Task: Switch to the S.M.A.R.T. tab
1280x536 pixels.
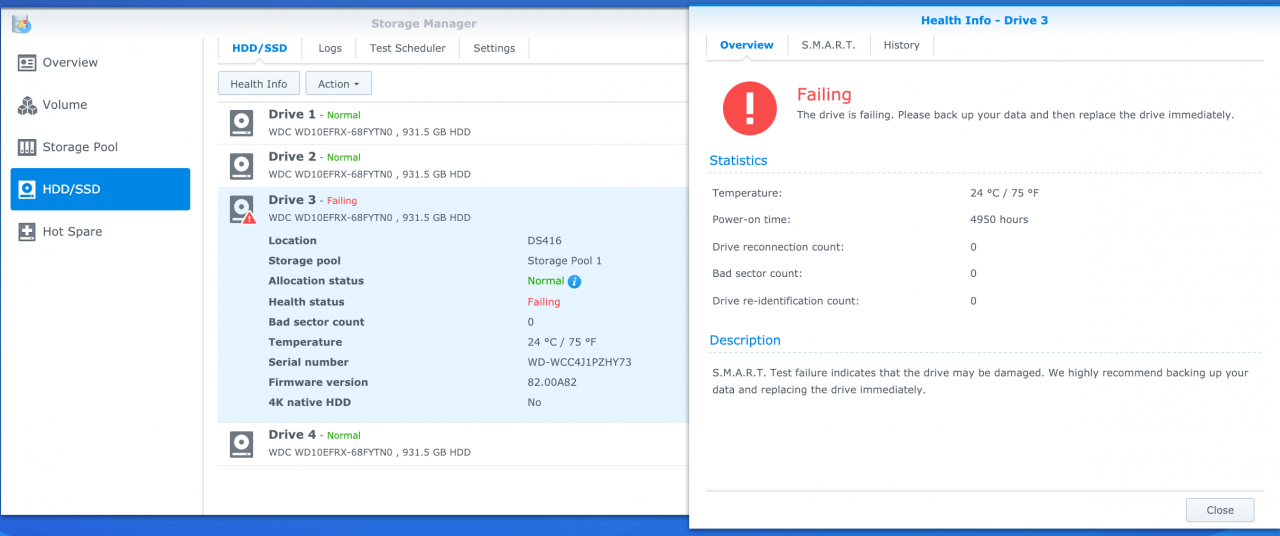Action: click(x=828, y=45)
